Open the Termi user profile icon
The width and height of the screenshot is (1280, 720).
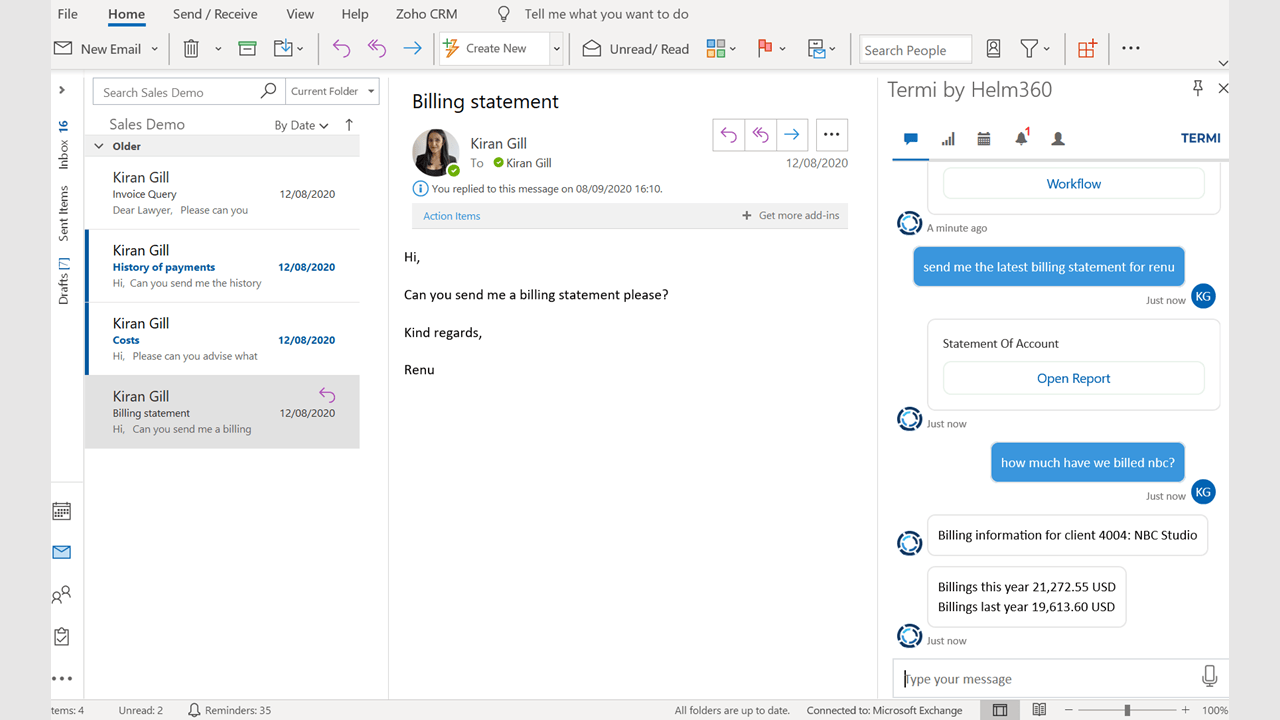(x=1058, y=139)
